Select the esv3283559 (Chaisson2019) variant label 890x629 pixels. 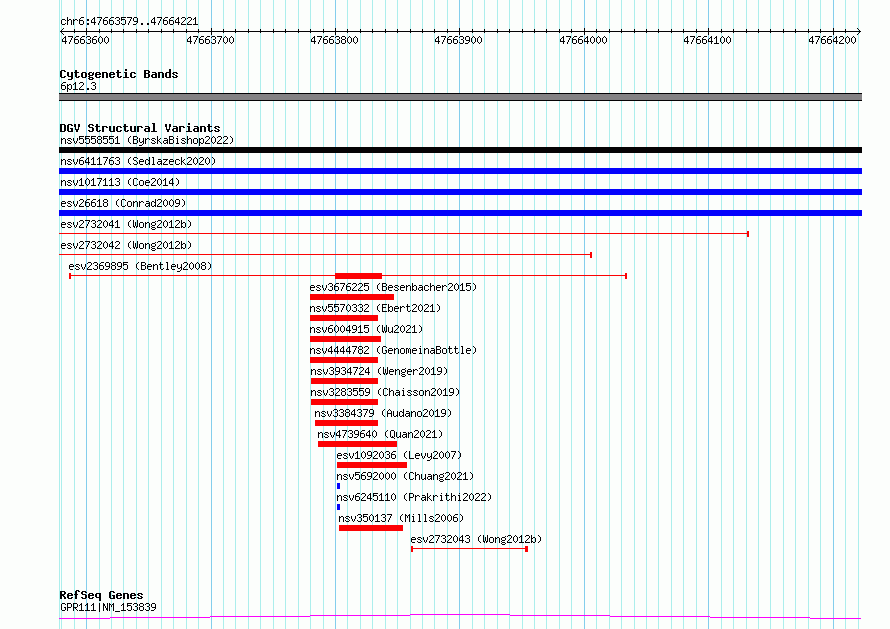click(384, 392)
